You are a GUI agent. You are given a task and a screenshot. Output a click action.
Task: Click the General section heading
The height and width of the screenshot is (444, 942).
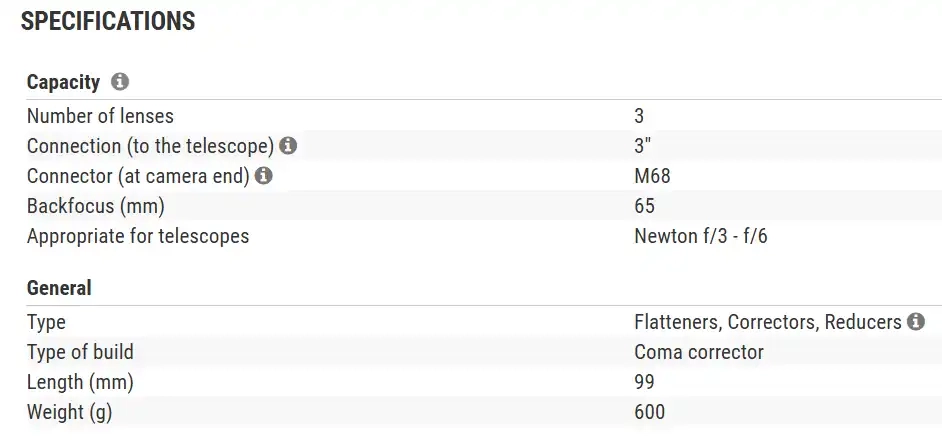[x=59, y=288]
